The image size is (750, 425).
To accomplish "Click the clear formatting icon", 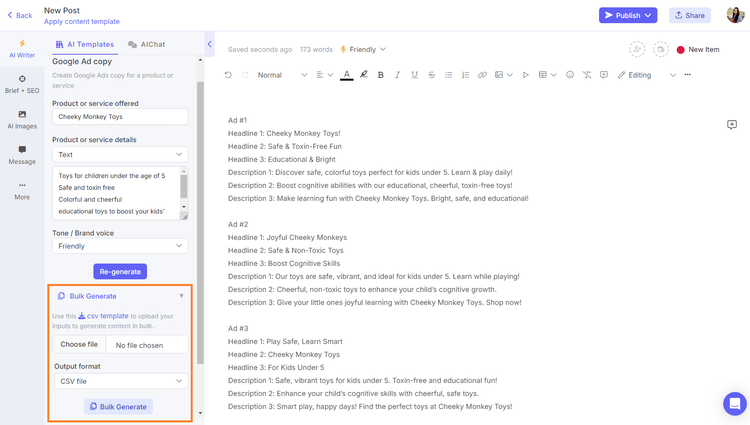I will click(x=587, y=75).
